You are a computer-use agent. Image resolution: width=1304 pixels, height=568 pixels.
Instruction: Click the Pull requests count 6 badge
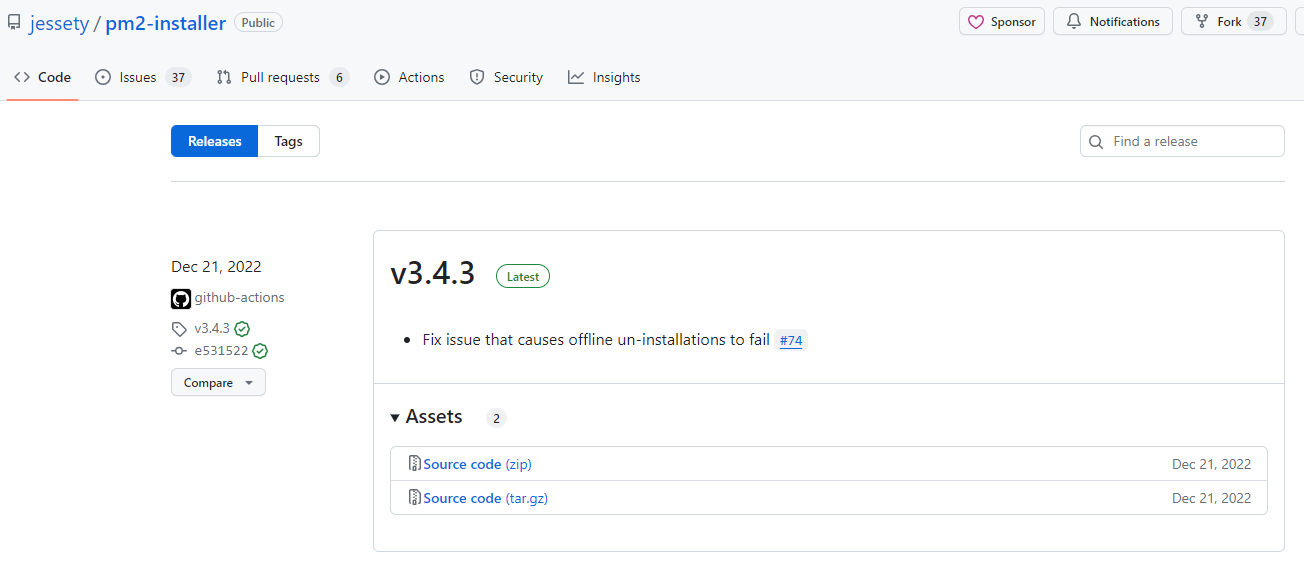(339, 77)
